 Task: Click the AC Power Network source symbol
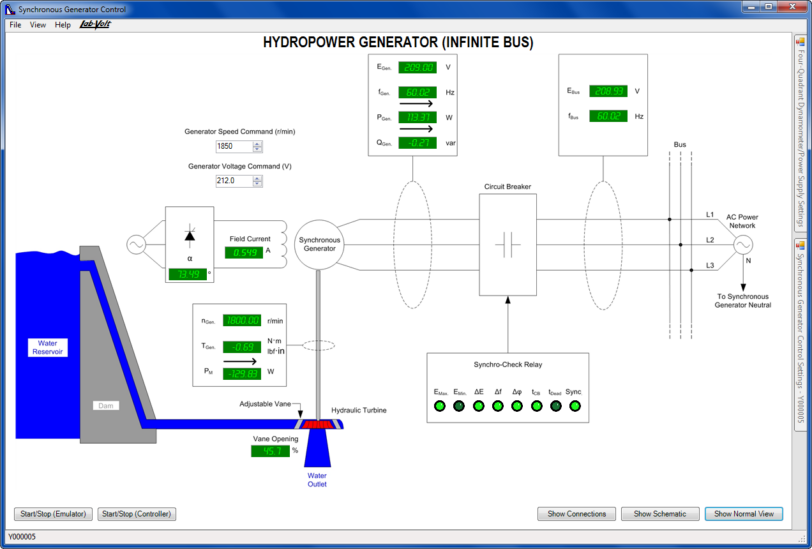743,245
